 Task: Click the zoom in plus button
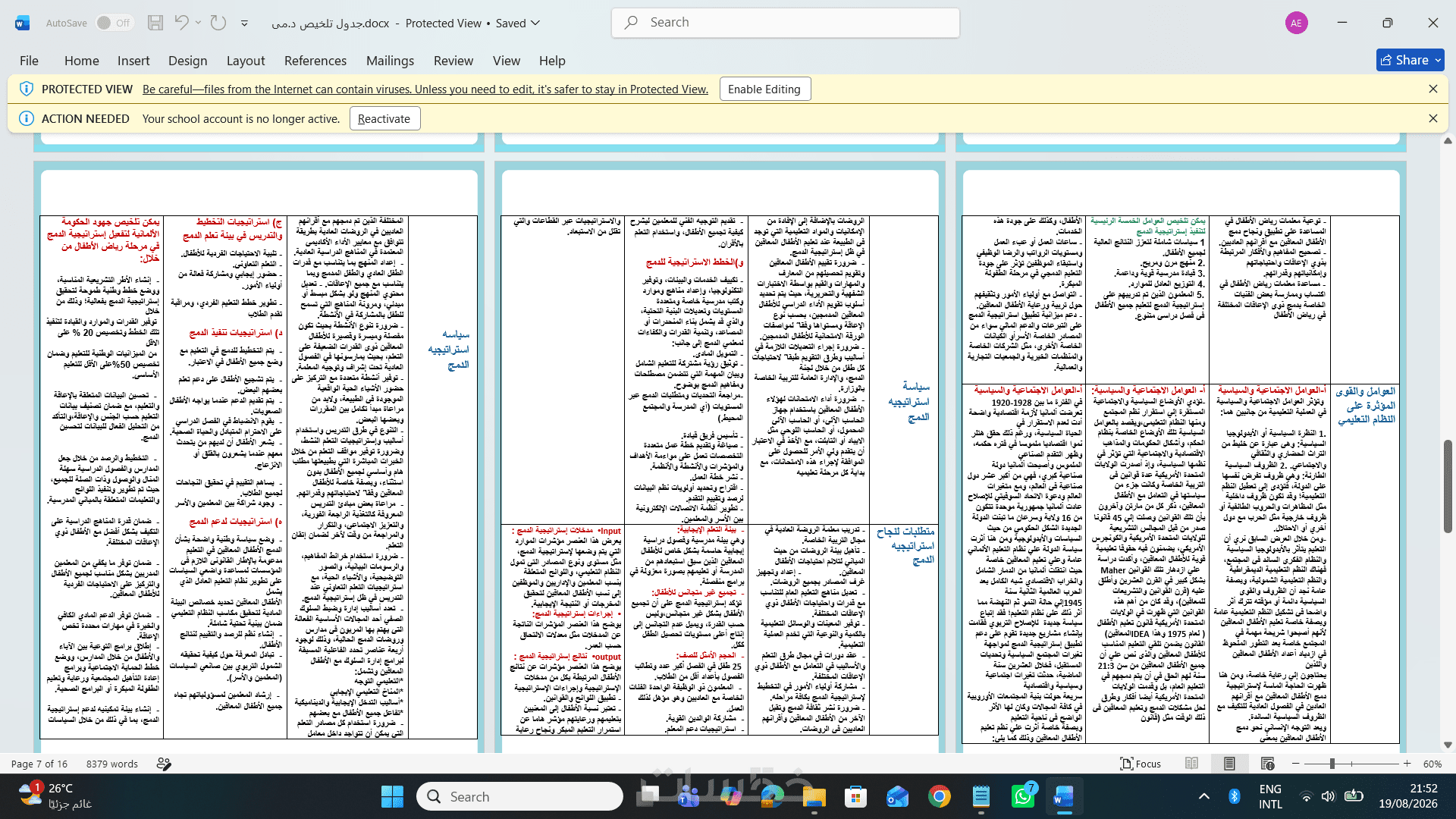tap(1407, 764)
